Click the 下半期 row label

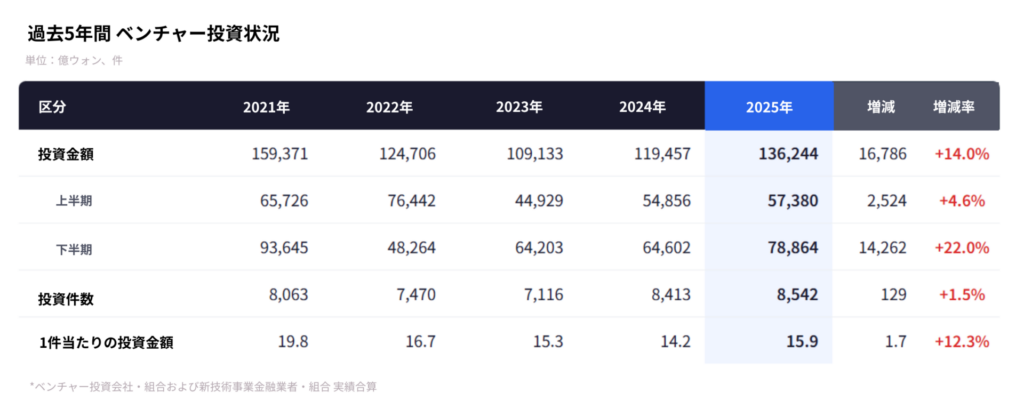[x=75, y=248]
